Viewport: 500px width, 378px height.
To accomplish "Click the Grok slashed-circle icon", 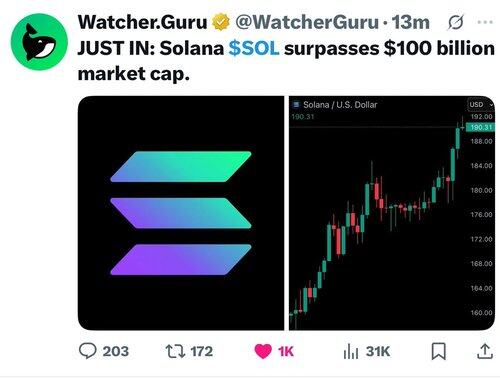I will tap(455, 22).
